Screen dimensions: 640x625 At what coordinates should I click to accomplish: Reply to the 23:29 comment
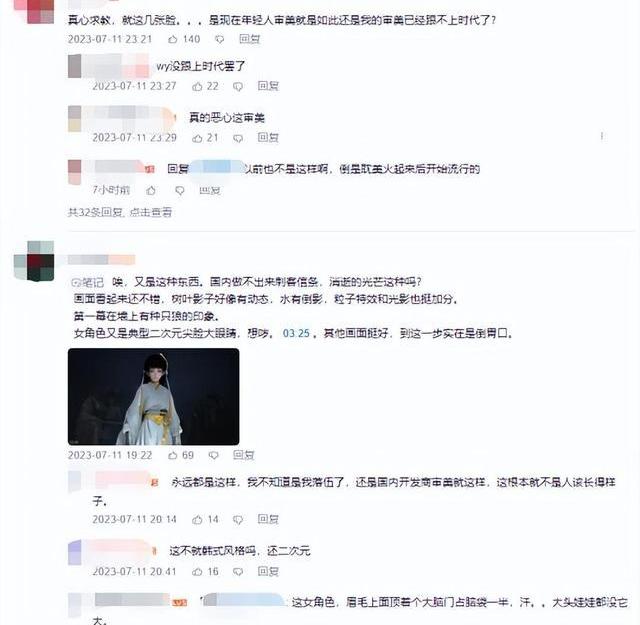[268, 138]
